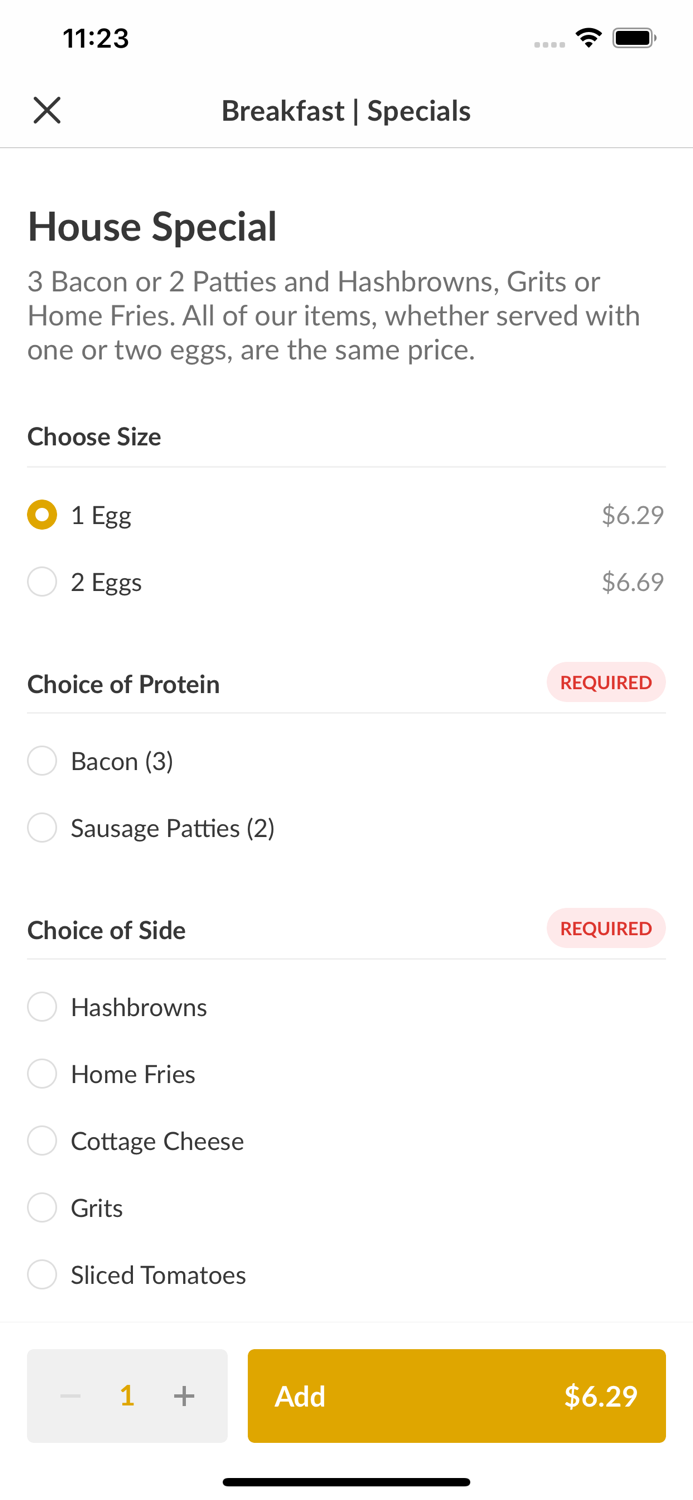
Task: Pick Grits as the side
Action: (x=42, y=1208)
